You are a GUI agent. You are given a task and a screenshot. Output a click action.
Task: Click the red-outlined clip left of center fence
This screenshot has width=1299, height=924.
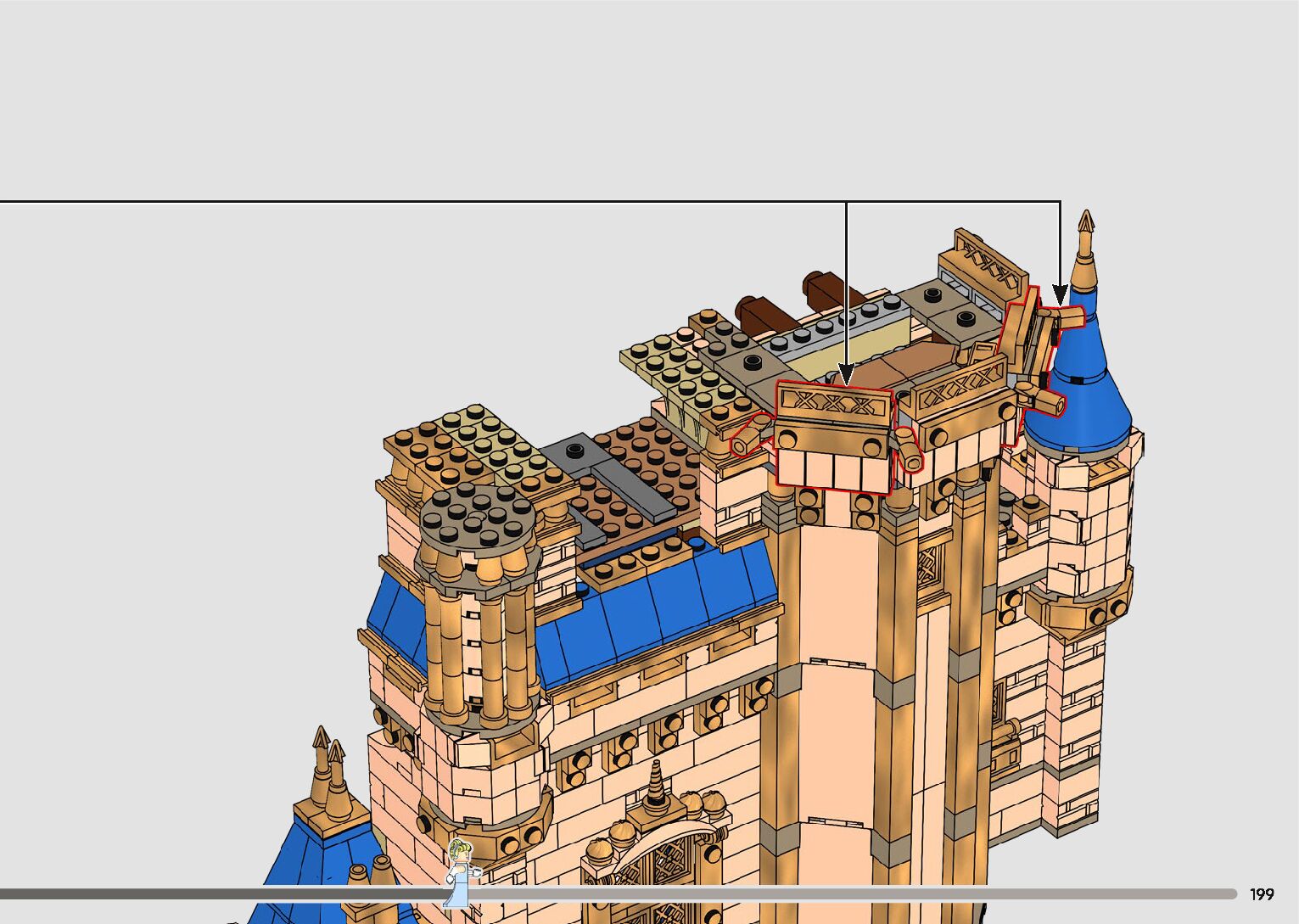tap(751, 434)
